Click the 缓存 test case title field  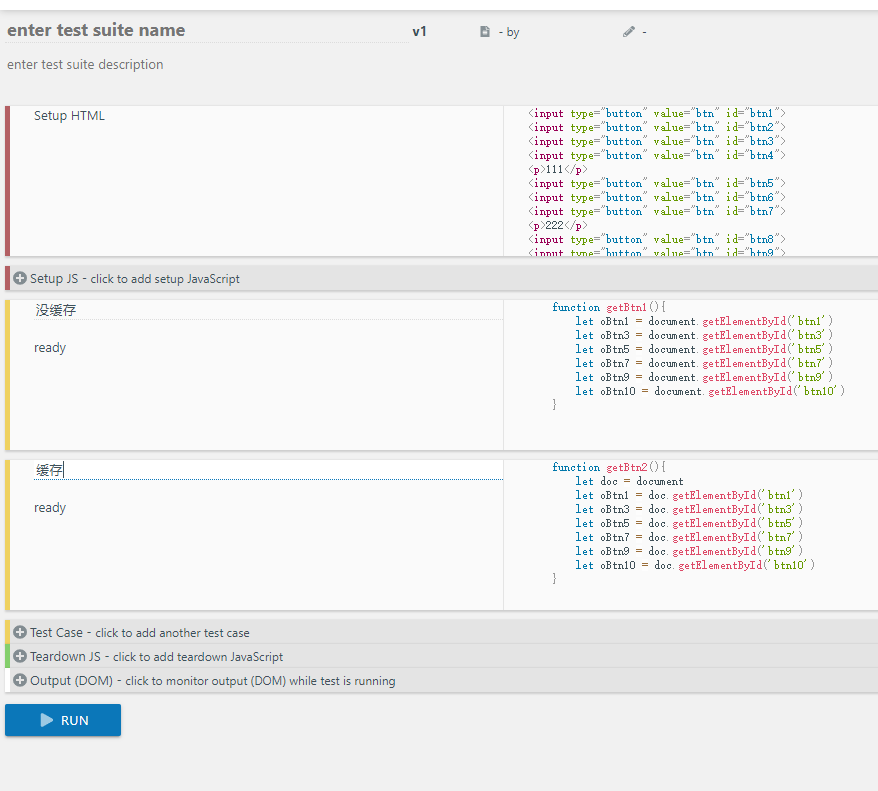[268, 470]
